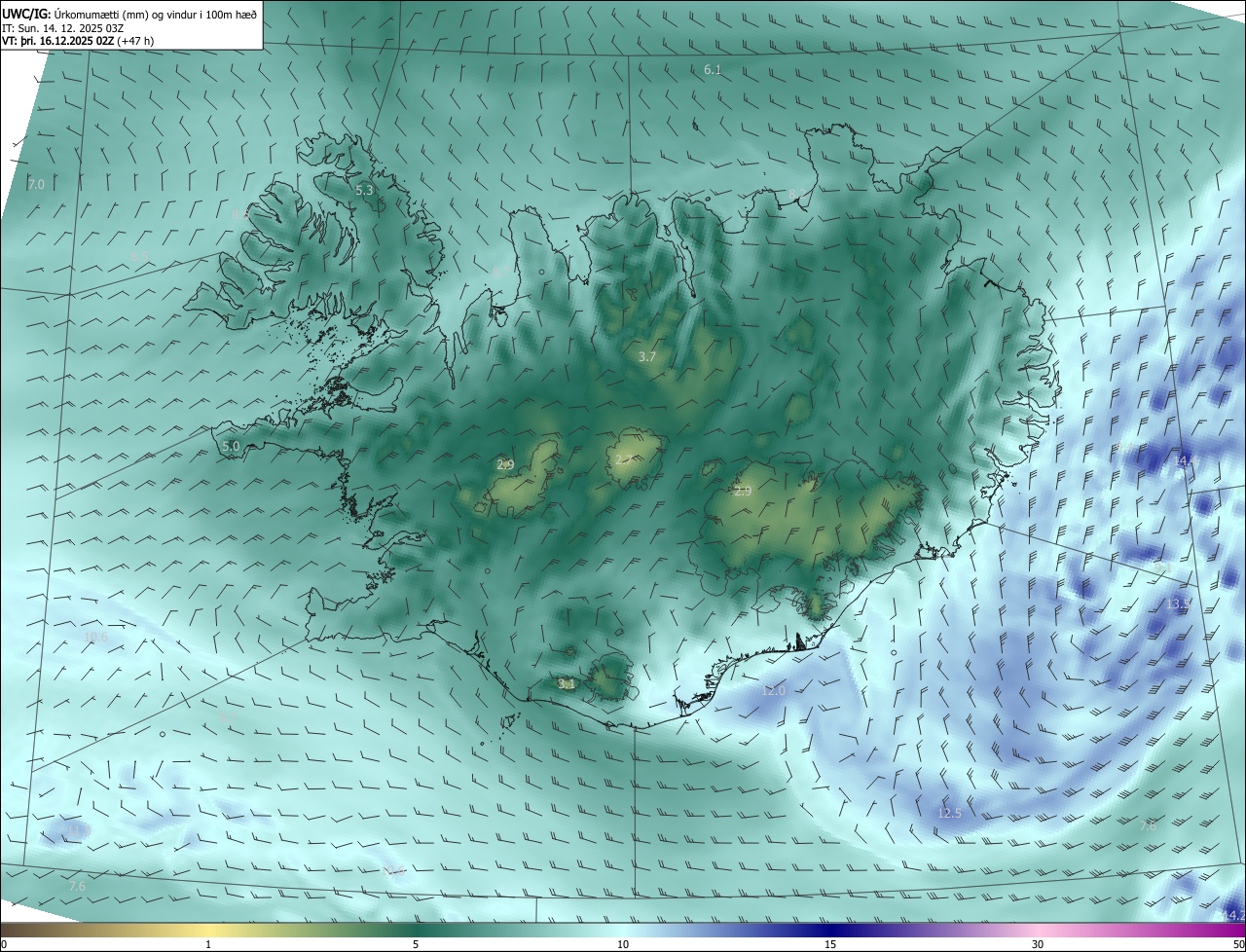Click the 'VT: þri. 16.12.2025 02Z (+47 h)' line
1246x952 pixels.
(78, 41)
